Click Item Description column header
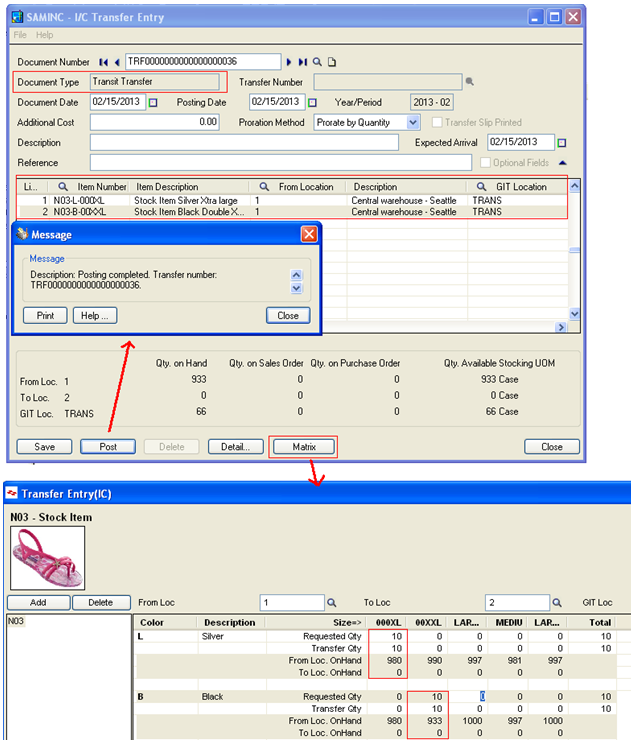Viewport: 631px width, 746px height. click(x=189, y=187)
